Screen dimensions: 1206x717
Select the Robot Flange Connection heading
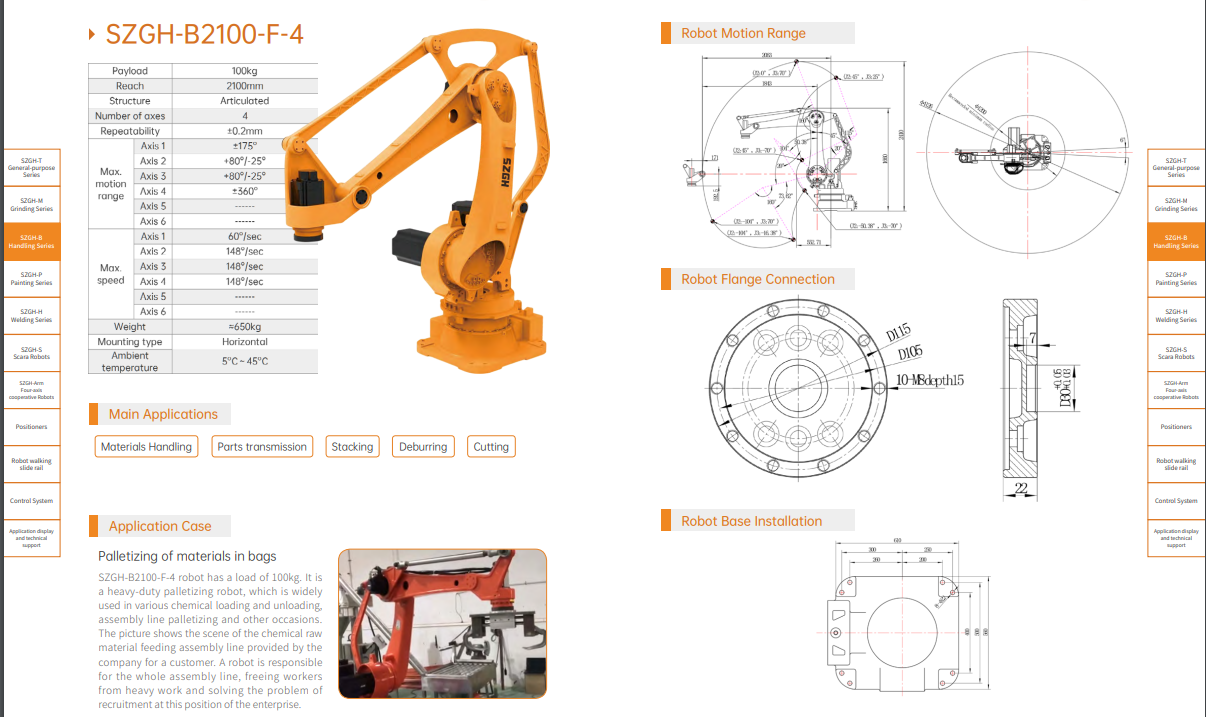tap(758, 279)
